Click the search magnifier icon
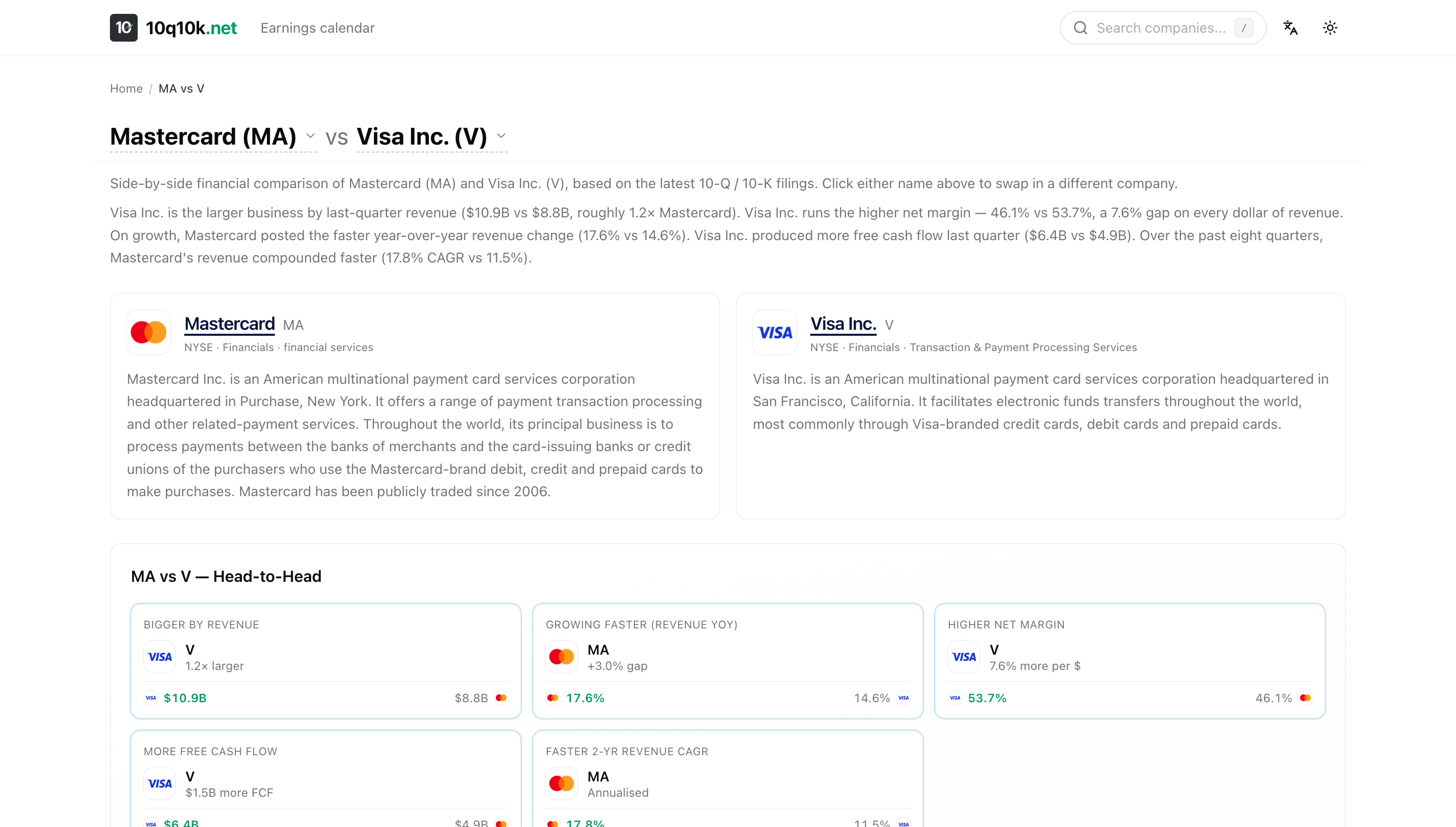Image resolution: width=1456 pixels, height=827 pixels. [x=1081, y=27]
